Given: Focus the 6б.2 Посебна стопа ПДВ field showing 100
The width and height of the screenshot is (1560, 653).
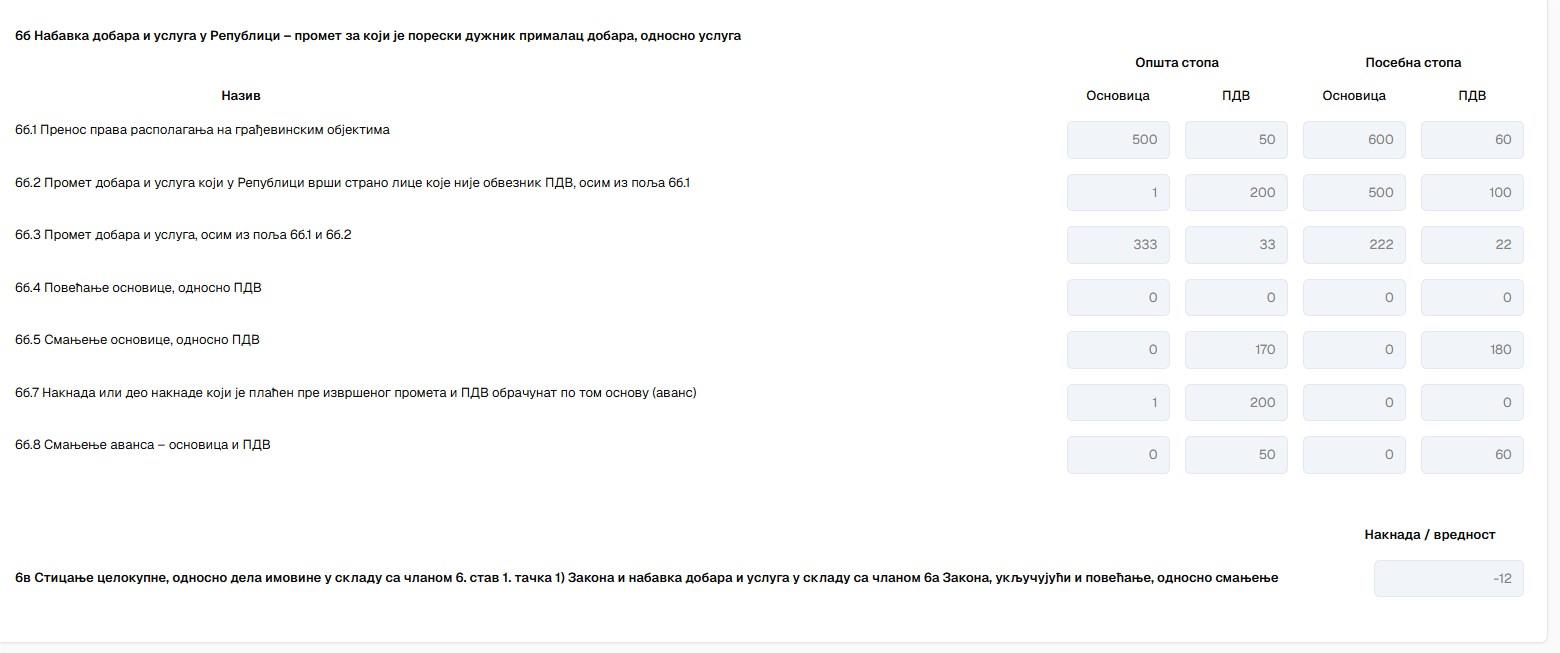Looking at the screenshot, I should click(1472, 192).
